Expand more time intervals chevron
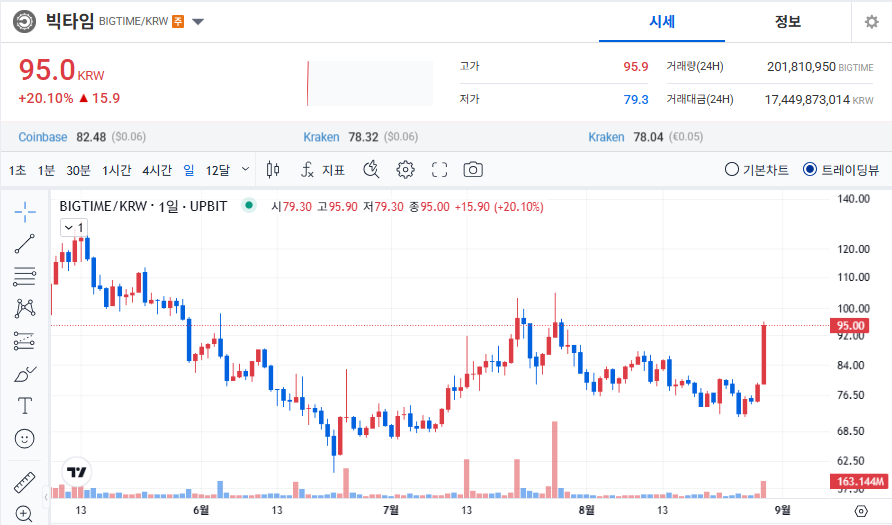The width and height of the screenshot is (892, 525). [x=245, y=169]
